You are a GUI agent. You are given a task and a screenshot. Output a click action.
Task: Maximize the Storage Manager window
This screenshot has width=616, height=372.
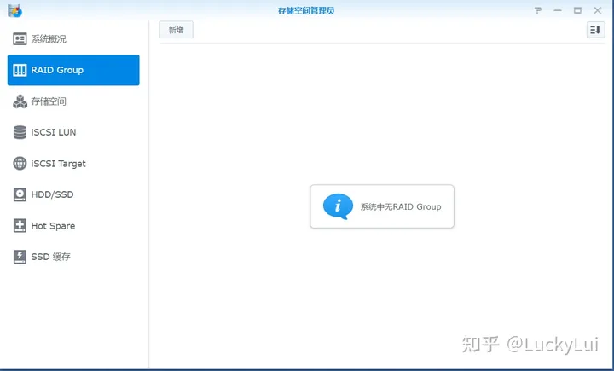click(x=578, y=11)
